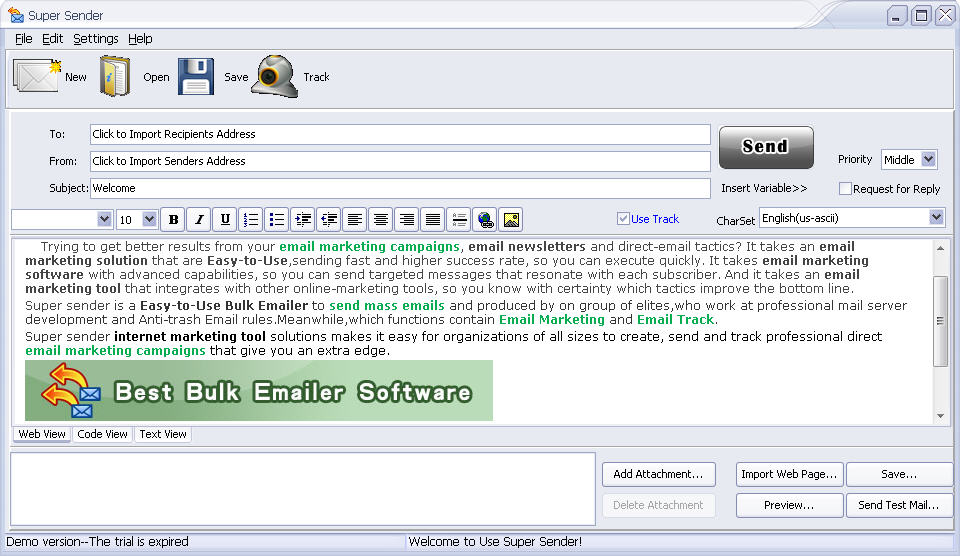
Task: Insert a numbered list
Action: [250, 219]
